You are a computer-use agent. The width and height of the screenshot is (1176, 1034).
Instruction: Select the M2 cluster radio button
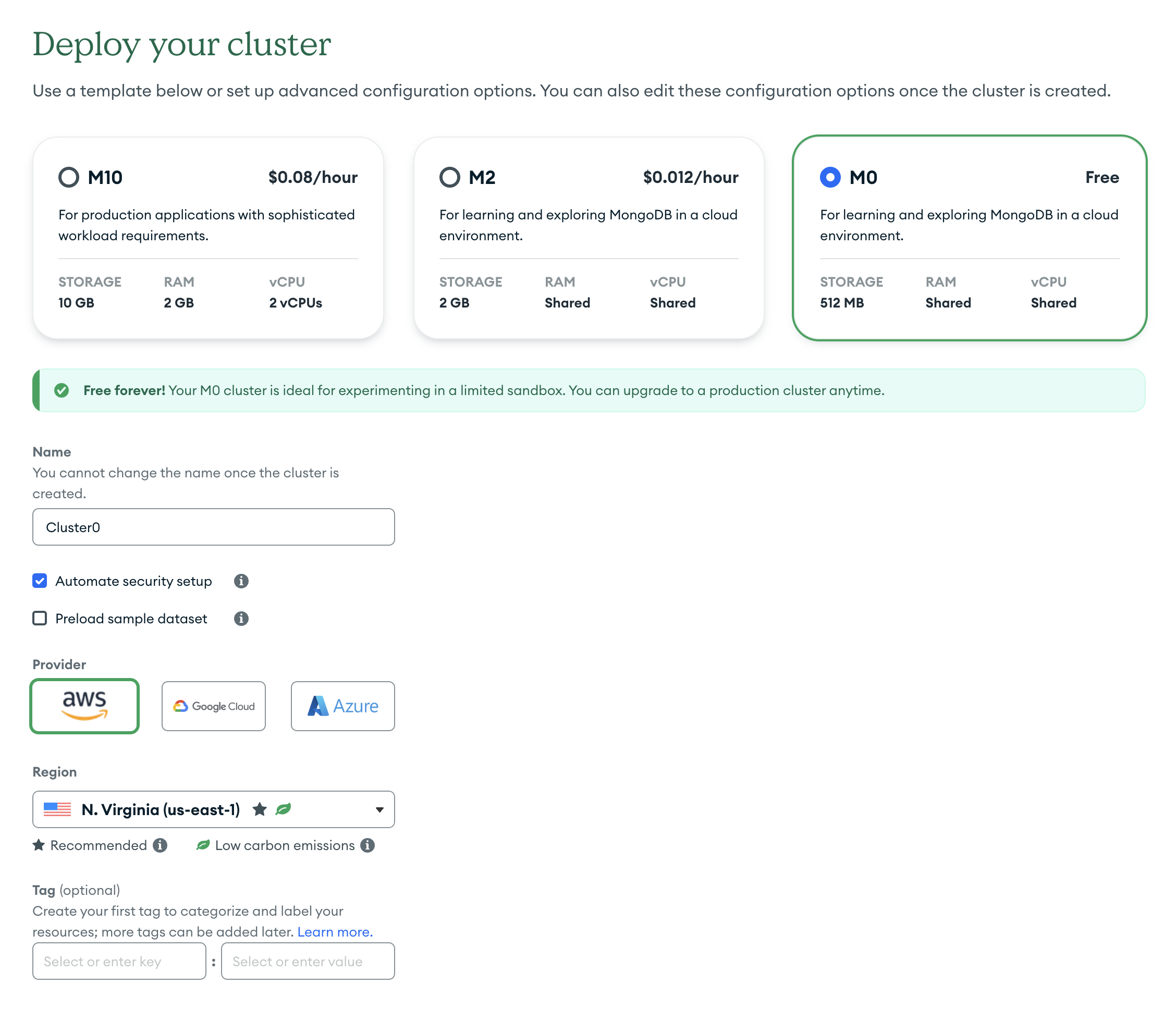pos(450,177)
